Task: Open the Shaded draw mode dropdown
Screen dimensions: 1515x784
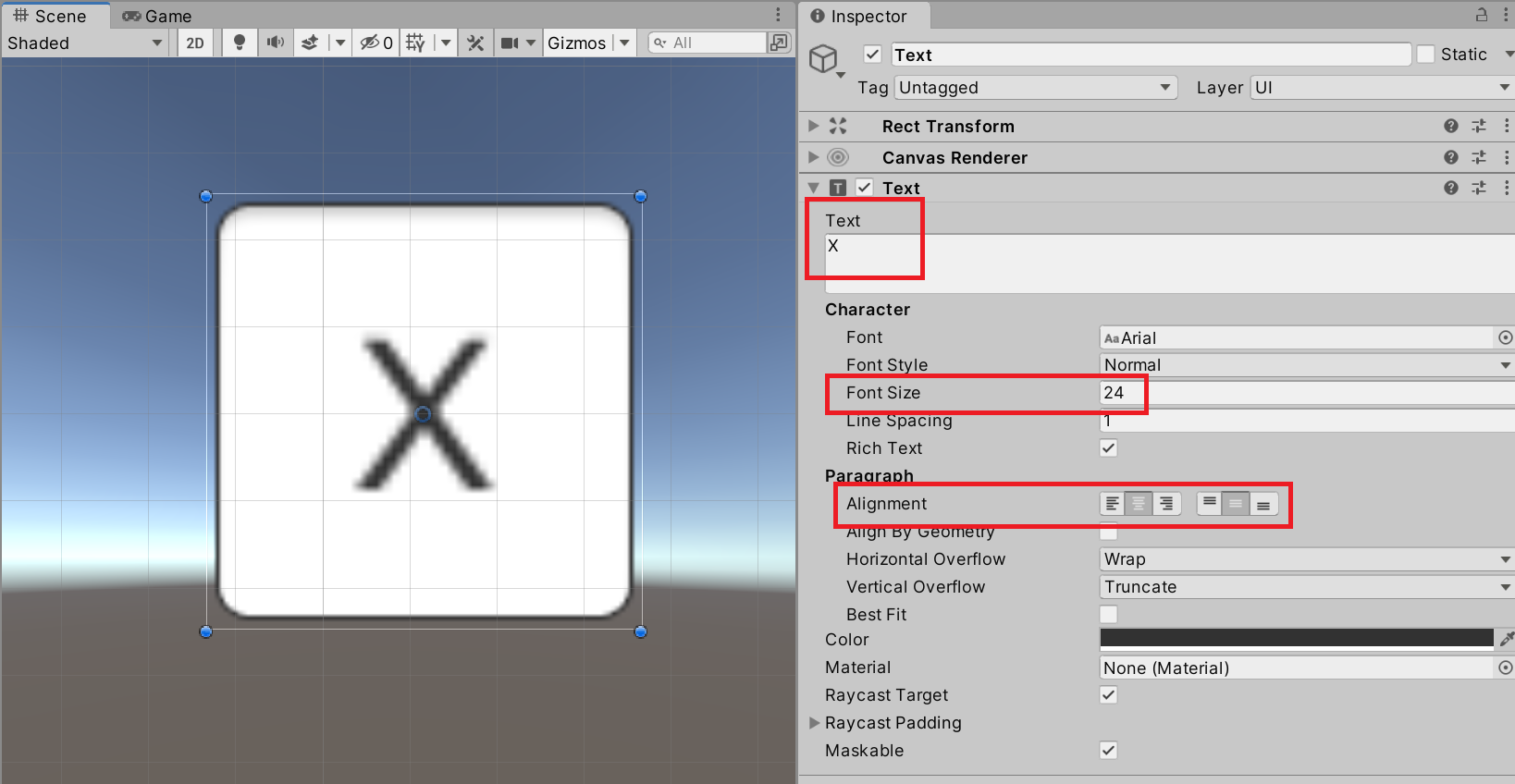Action: pyautogui.click(x=85, y=43)
